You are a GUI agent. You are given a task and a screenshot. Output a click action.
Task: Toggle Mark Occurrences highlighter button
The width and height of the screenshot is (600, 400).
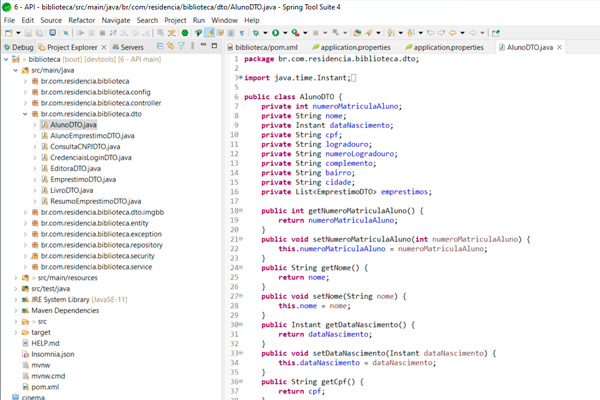(x=209, y=33)
